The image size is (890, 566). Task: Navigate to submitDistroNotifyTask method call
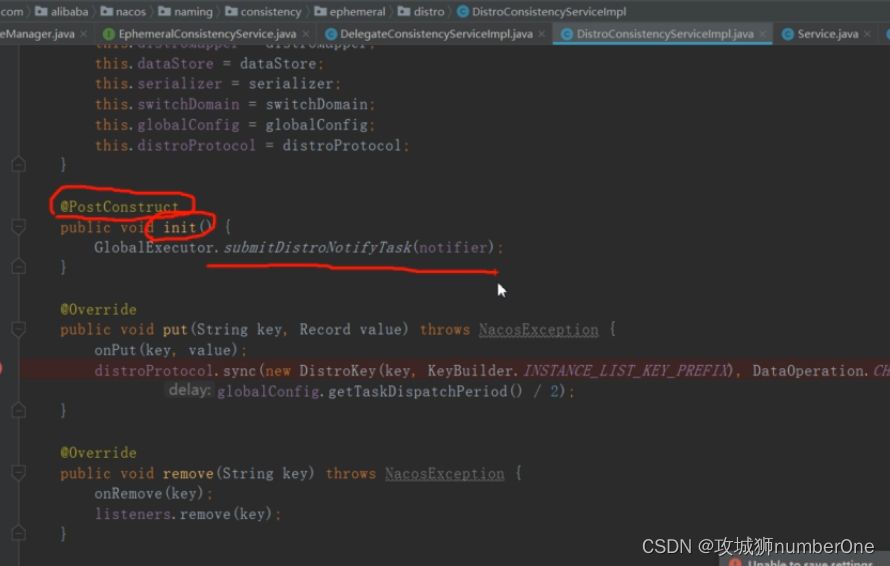(317, 248)
